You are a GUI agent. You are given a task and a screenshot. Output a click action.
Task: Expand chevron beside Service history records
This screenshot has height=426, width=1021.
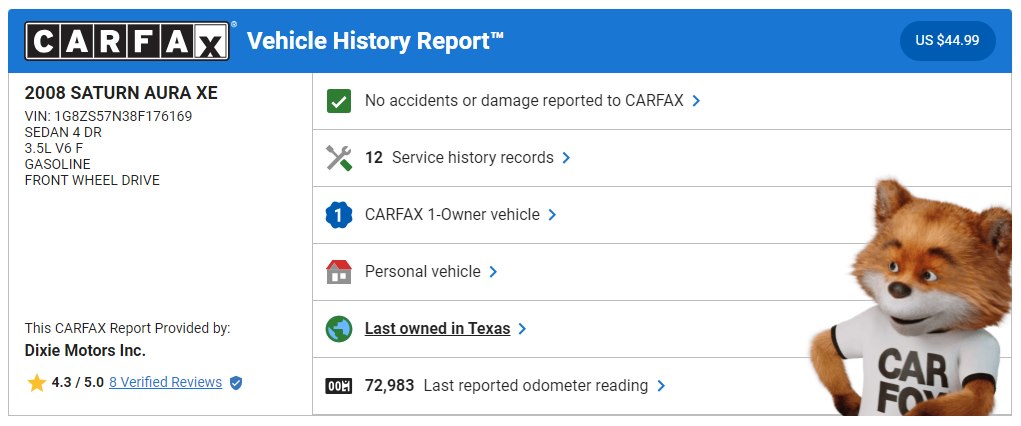pyautogui.click(x=566, y=158)
